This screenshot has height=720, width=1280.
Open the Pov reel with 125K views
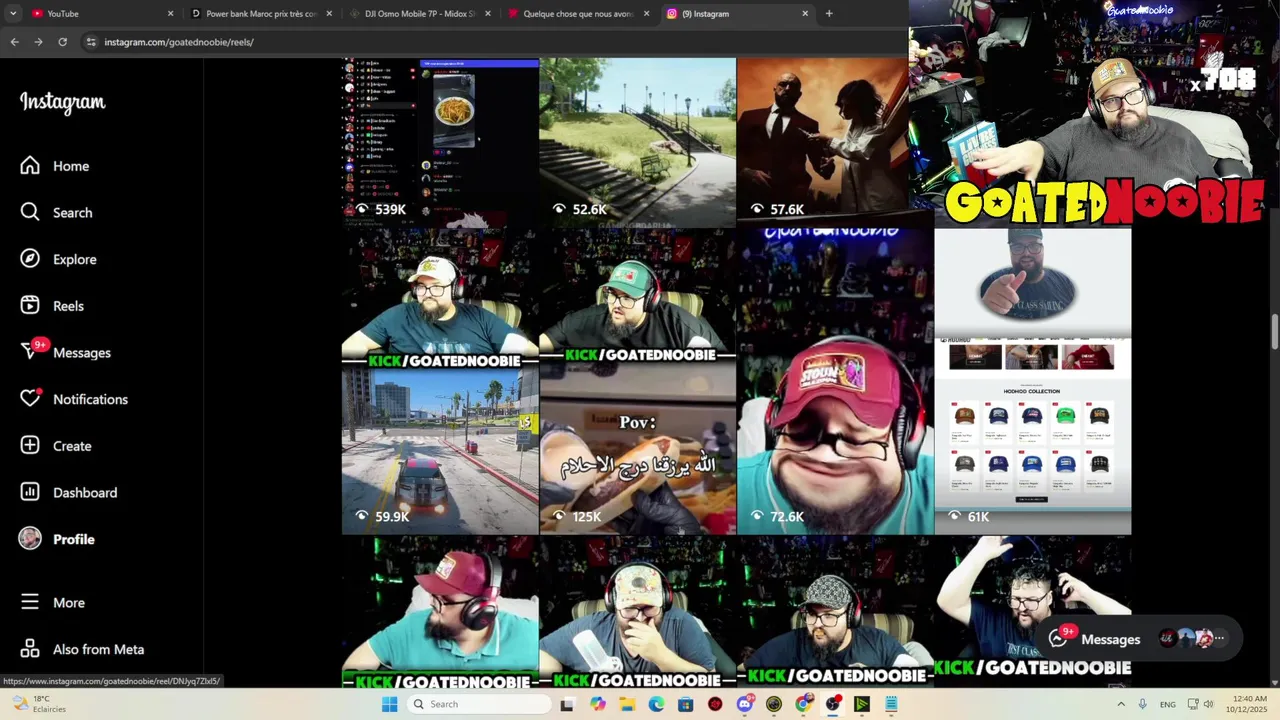point(637,381)
